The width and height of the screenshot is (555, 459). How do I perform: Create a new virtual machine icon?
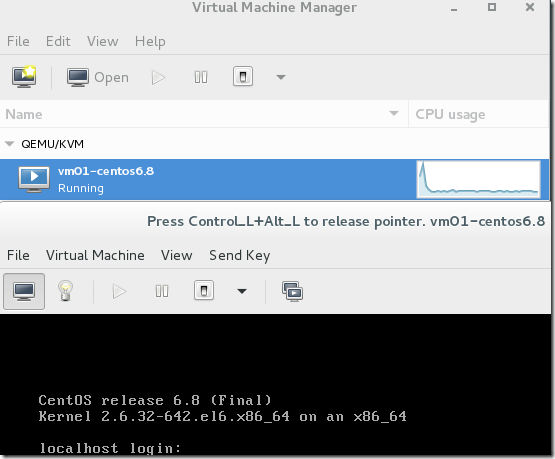(x=24, y=77)
